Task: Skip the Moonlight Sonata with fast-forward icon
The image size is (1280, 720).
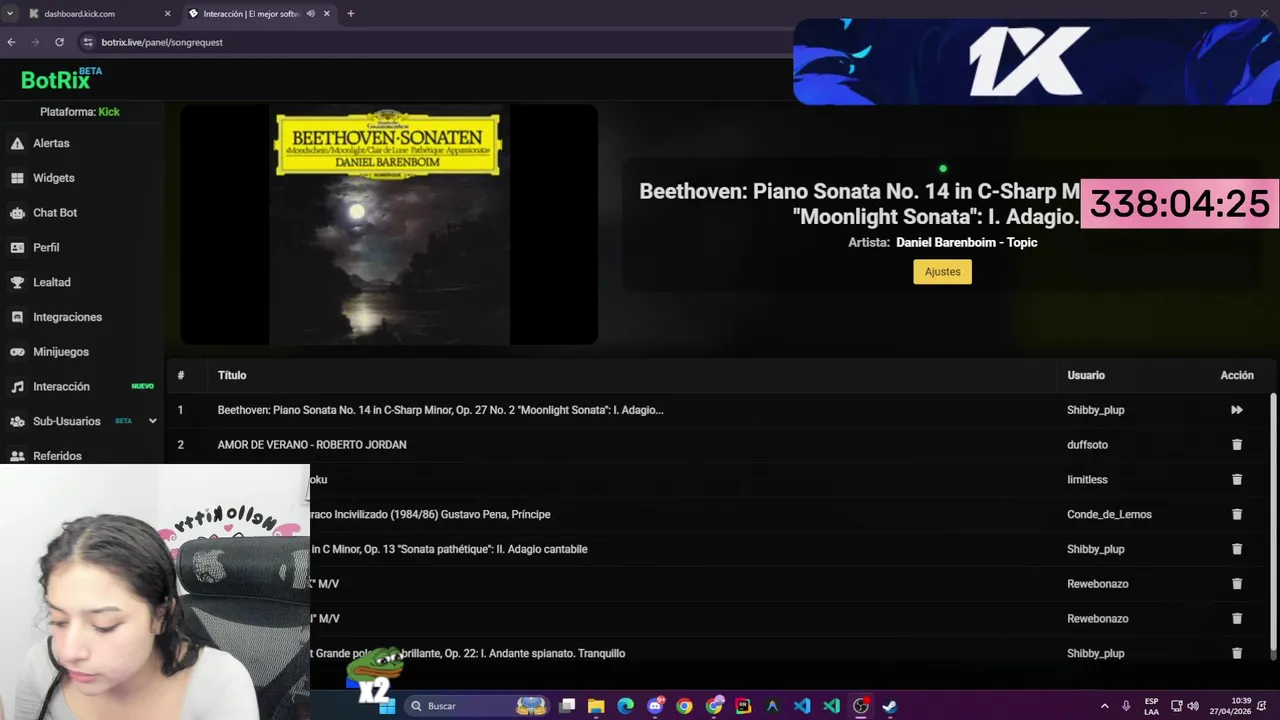Action: tap(1237, 410)
